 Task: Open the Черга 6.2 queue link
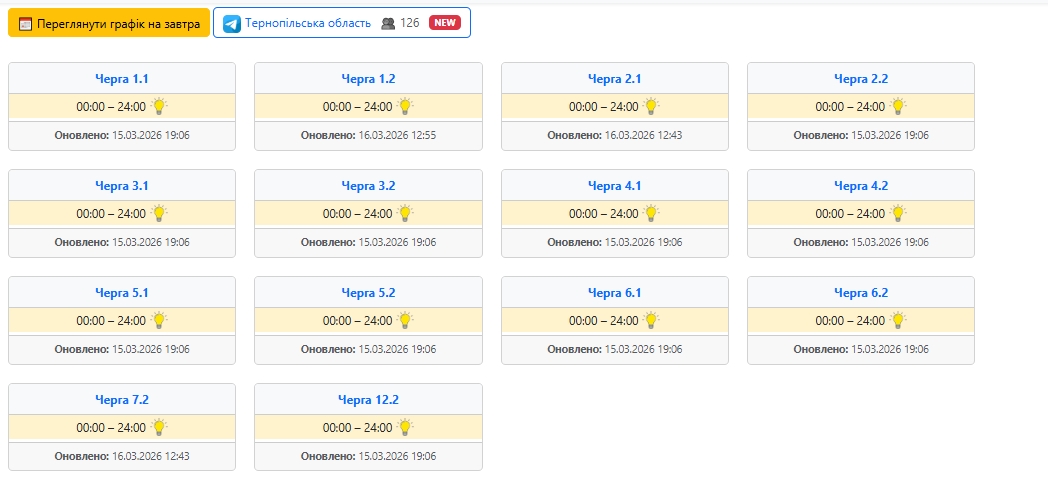point(861,292)
